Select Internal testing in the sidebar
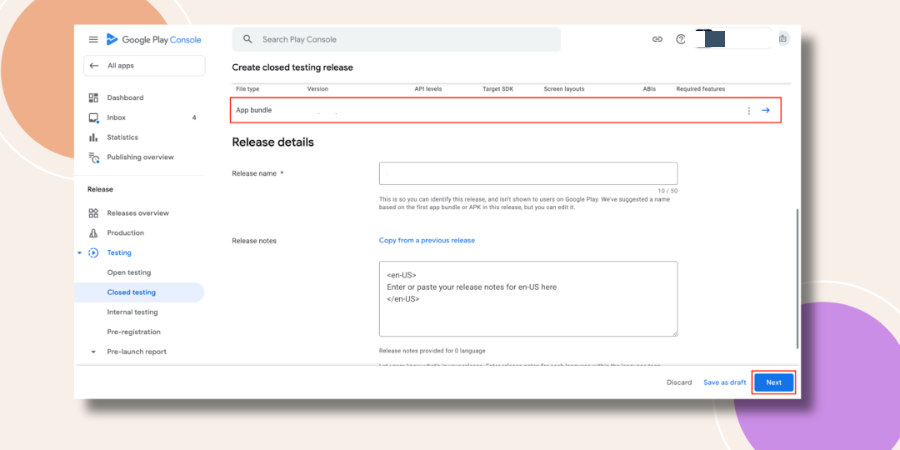 (x=133, y=312)
